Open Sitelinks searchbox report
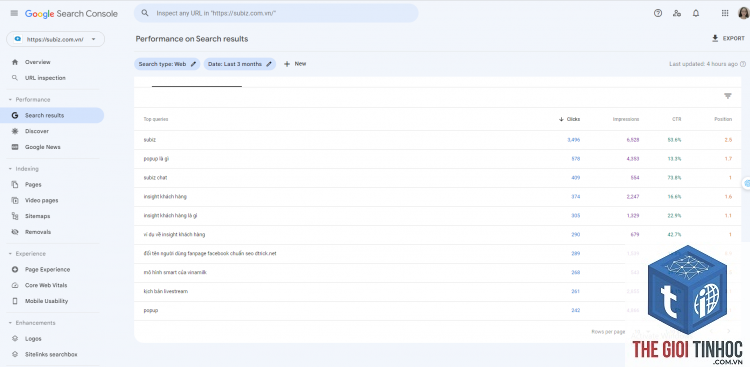This screenshot has width=750, height=367. 52,355
